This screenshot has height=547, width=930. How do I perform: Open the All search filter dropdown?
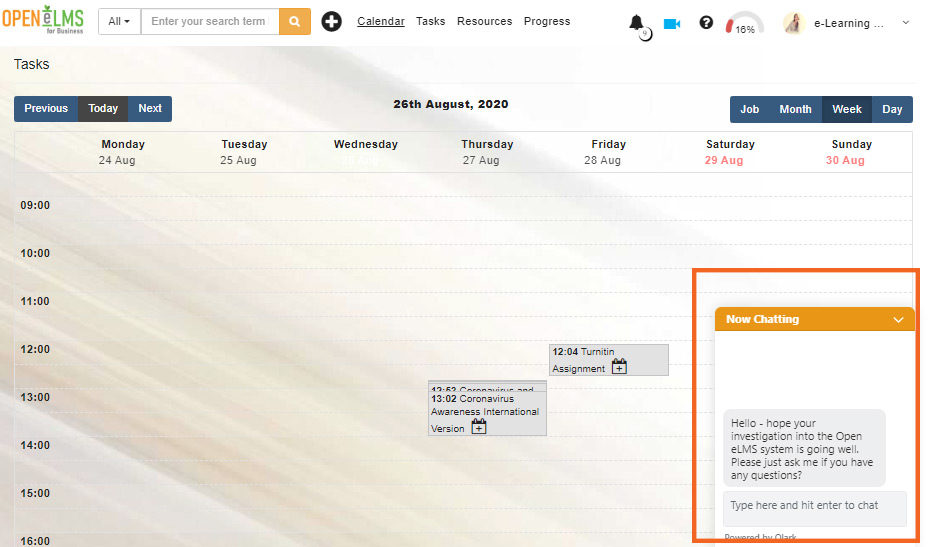119,21
